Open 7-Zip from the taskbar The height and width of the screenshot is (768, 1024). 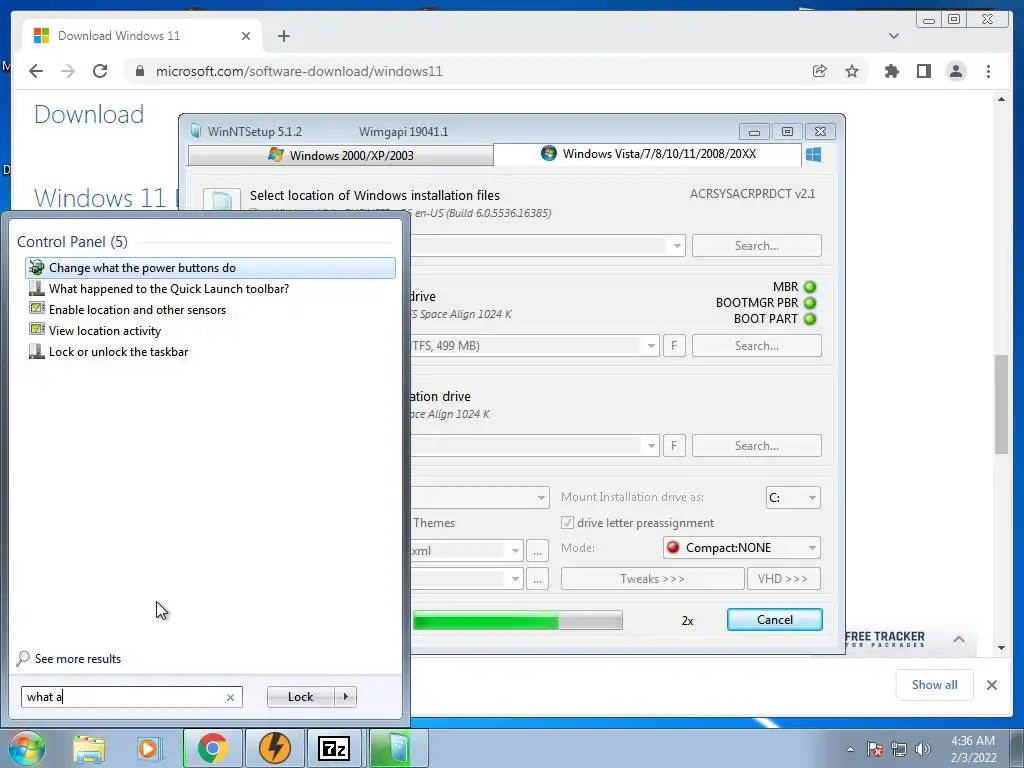coord(334,748)
